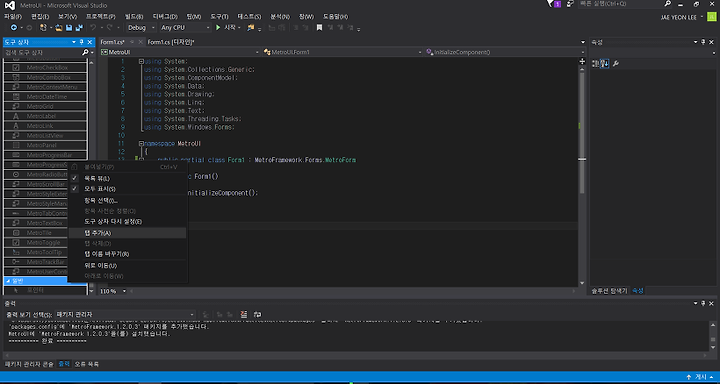This screenshot has height=384, width=720.
Task: Open the 파일(F) menu
Action: pyautogui.click(x=12, y=17)
